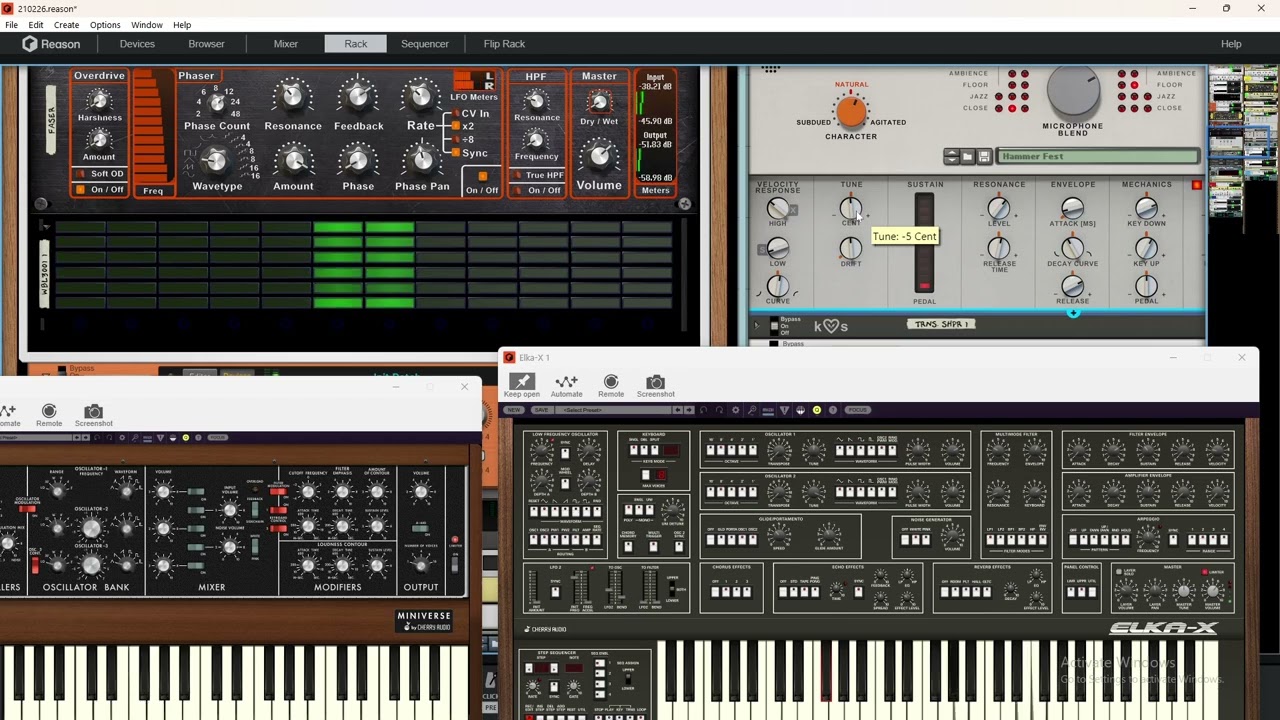Click Flip Rack button
This screenshot has width=1280, height=720.
(x=504, y=44)
